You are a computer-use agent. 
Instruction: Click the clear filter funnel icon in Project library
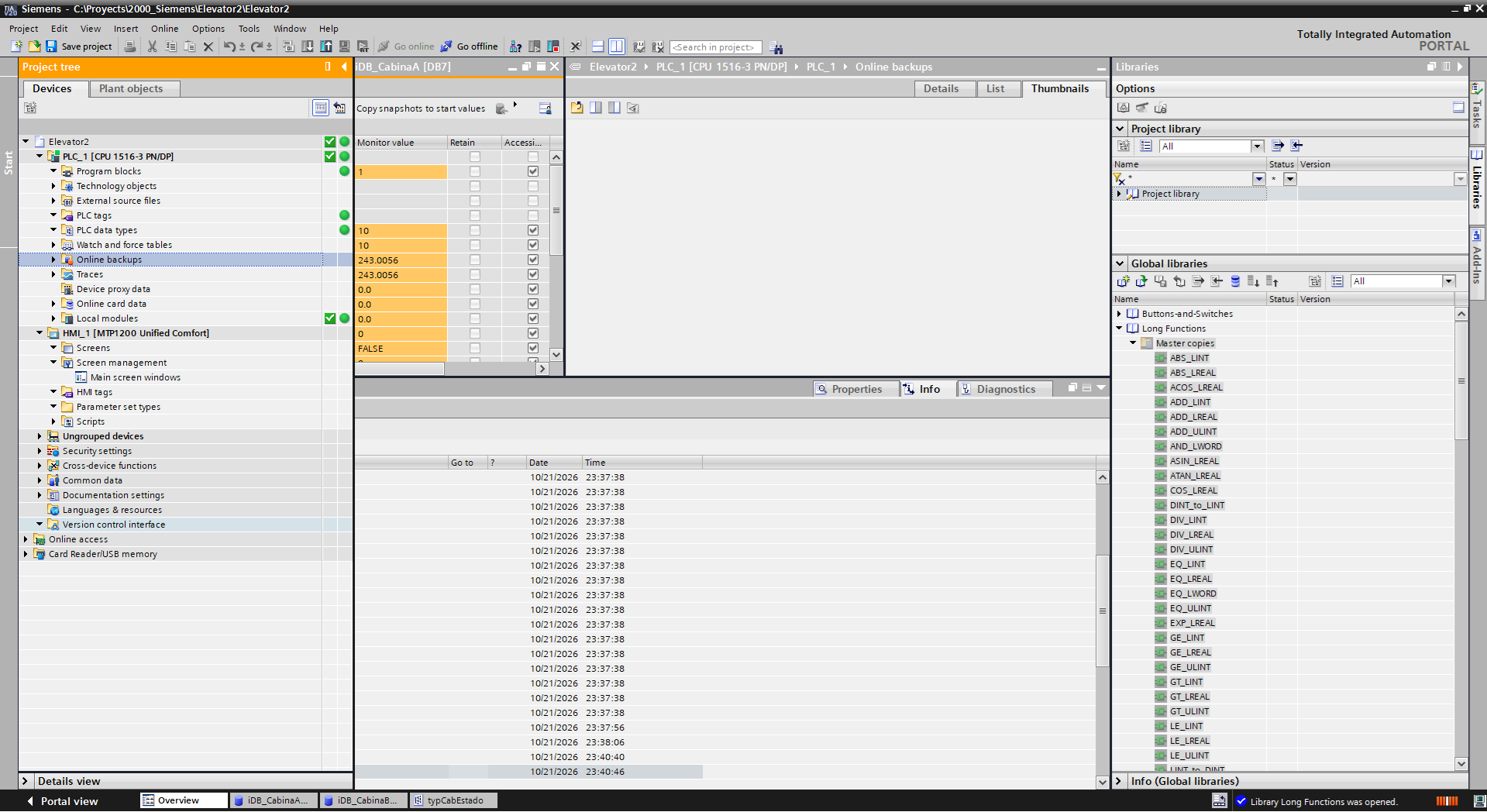[x=1119, y=180]
